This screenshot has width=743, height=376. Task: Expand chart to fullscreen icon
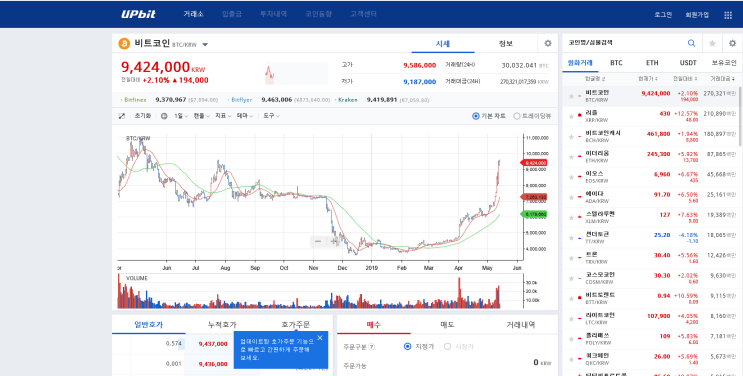tap(121, 116)
